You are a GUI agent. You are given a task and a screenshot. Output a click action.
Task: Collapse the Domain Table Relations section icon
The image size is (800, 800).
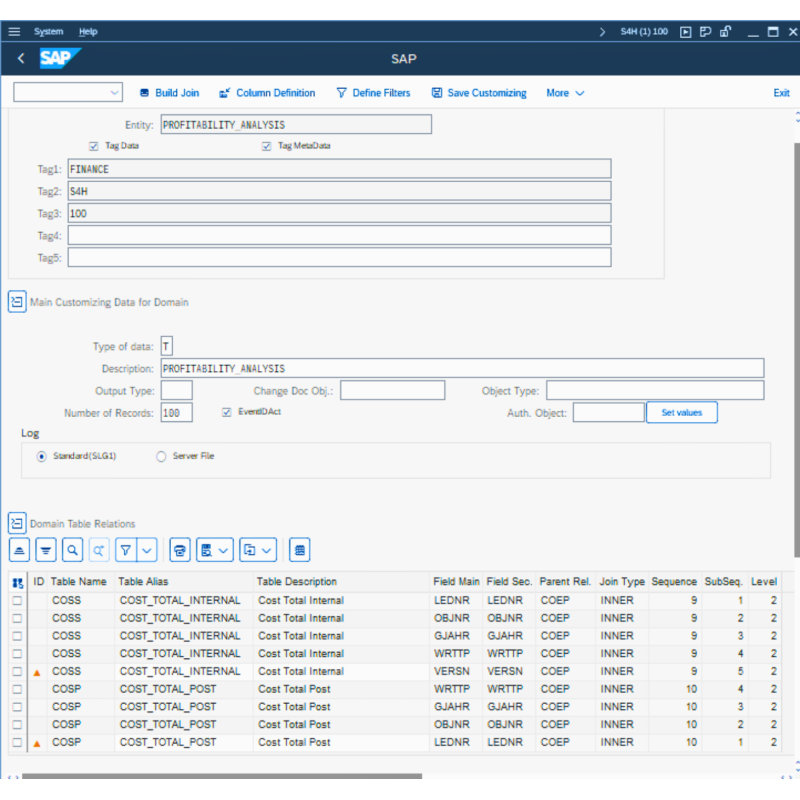coord(17,523)
